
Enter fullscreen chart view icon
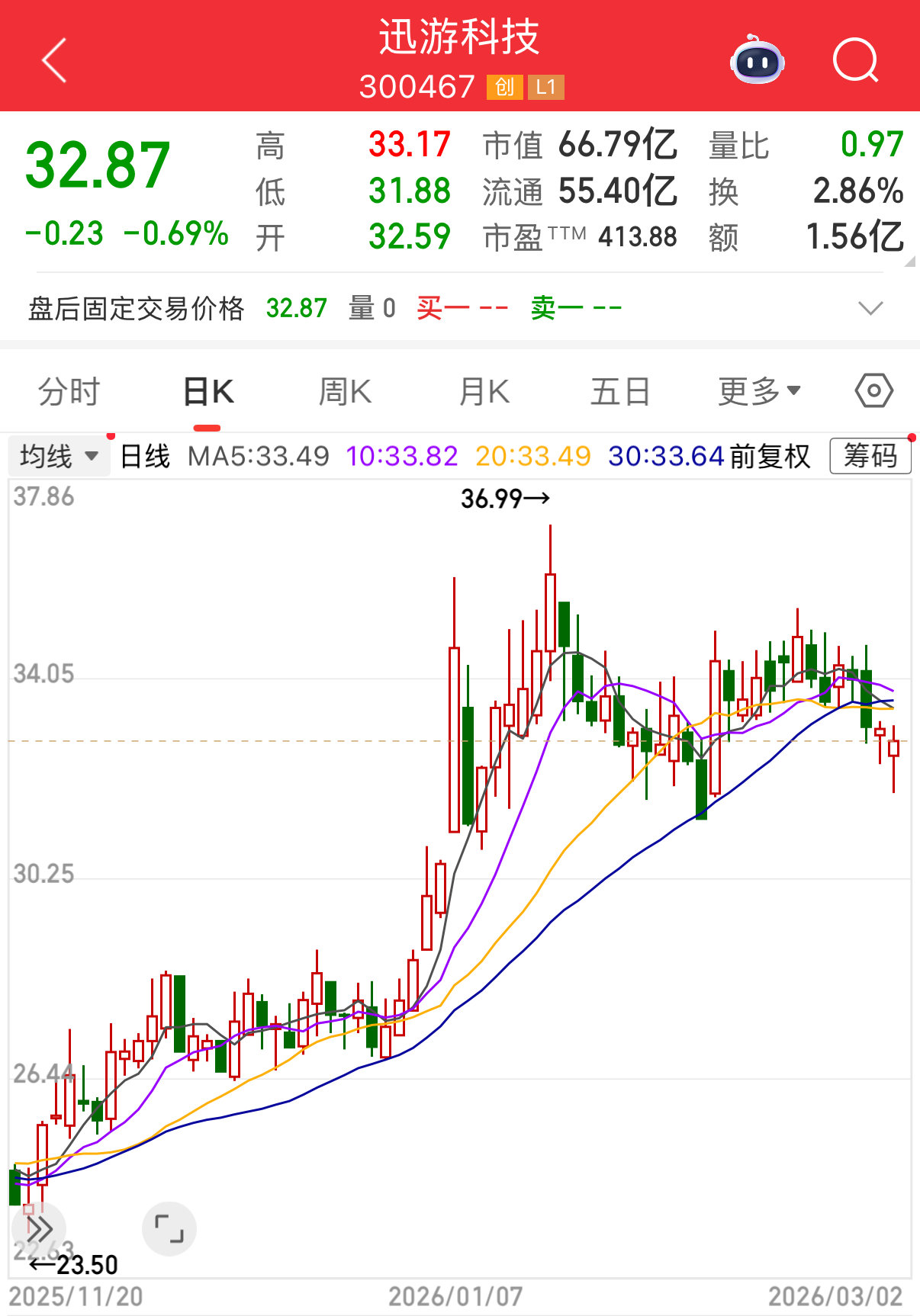tap(169, 1228)
